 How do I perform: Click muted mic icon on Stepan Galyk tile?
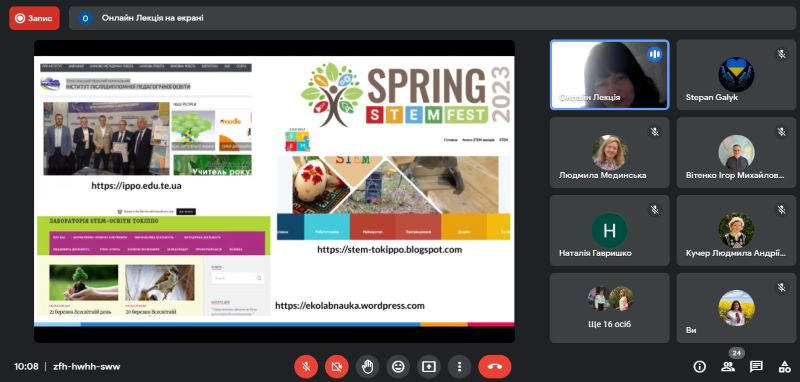click(781, 54)
